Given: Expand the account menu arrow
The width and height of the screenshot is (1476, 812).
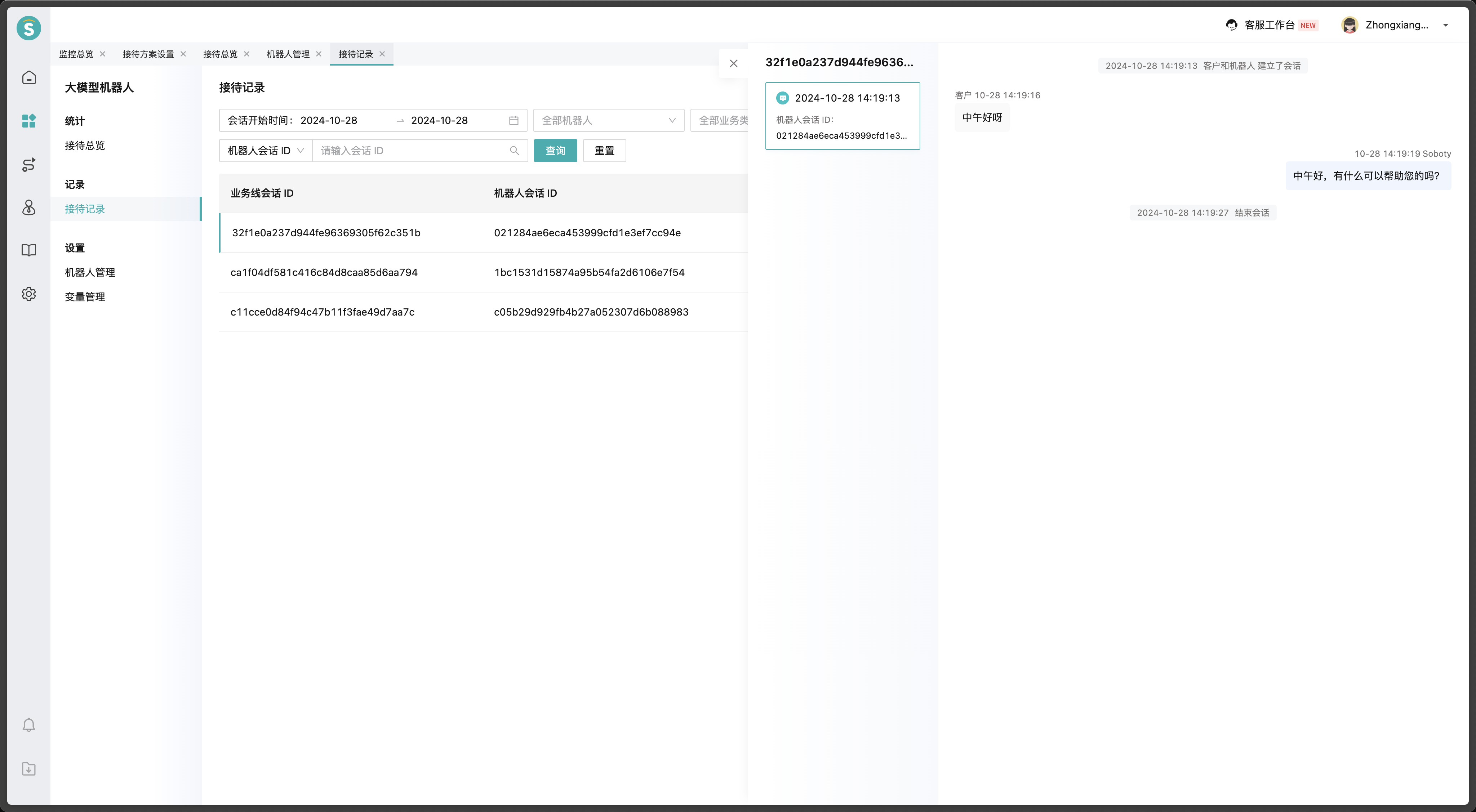Looking at the screenshot, I should [1446, 25].
